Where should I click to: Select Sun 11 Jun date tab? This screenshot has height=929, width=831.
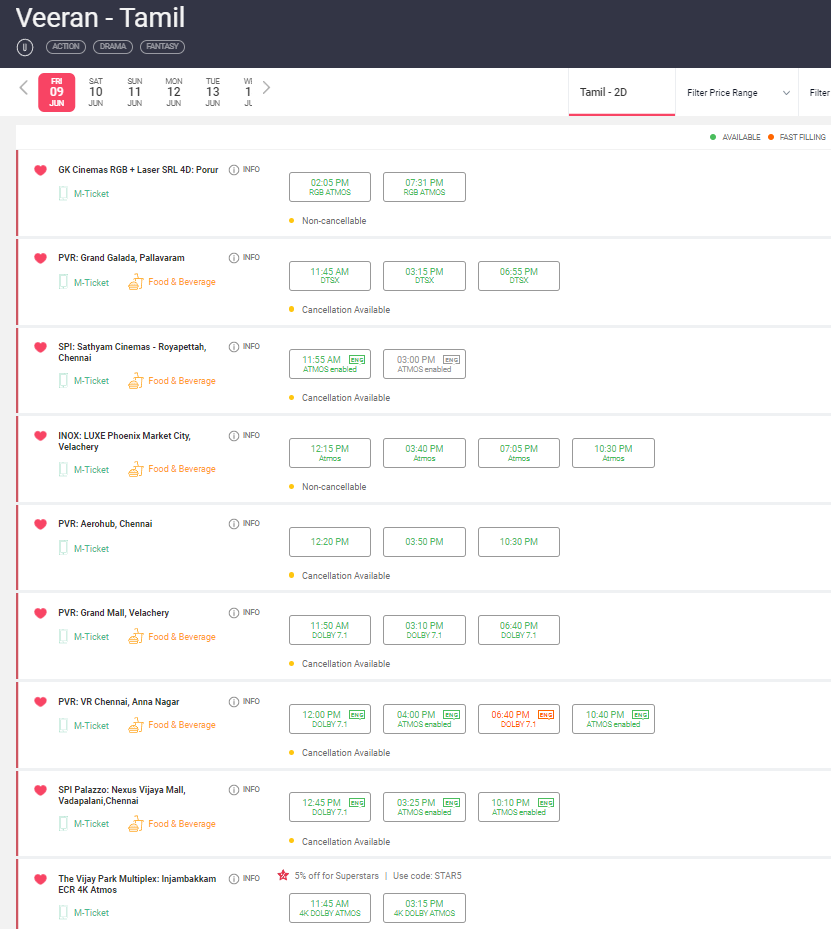click(x=135, y=92)
